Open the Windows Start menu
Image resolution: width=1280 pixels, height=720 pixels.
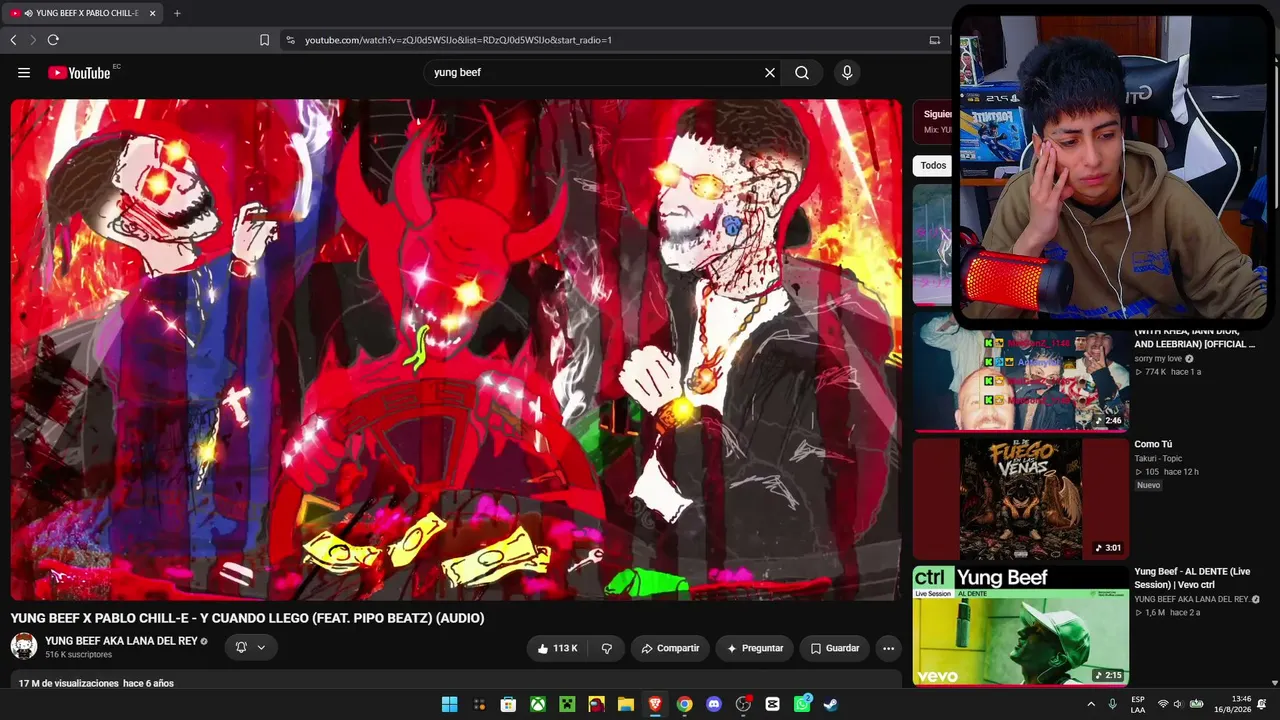pyautogui.click(x=450, y=704)
